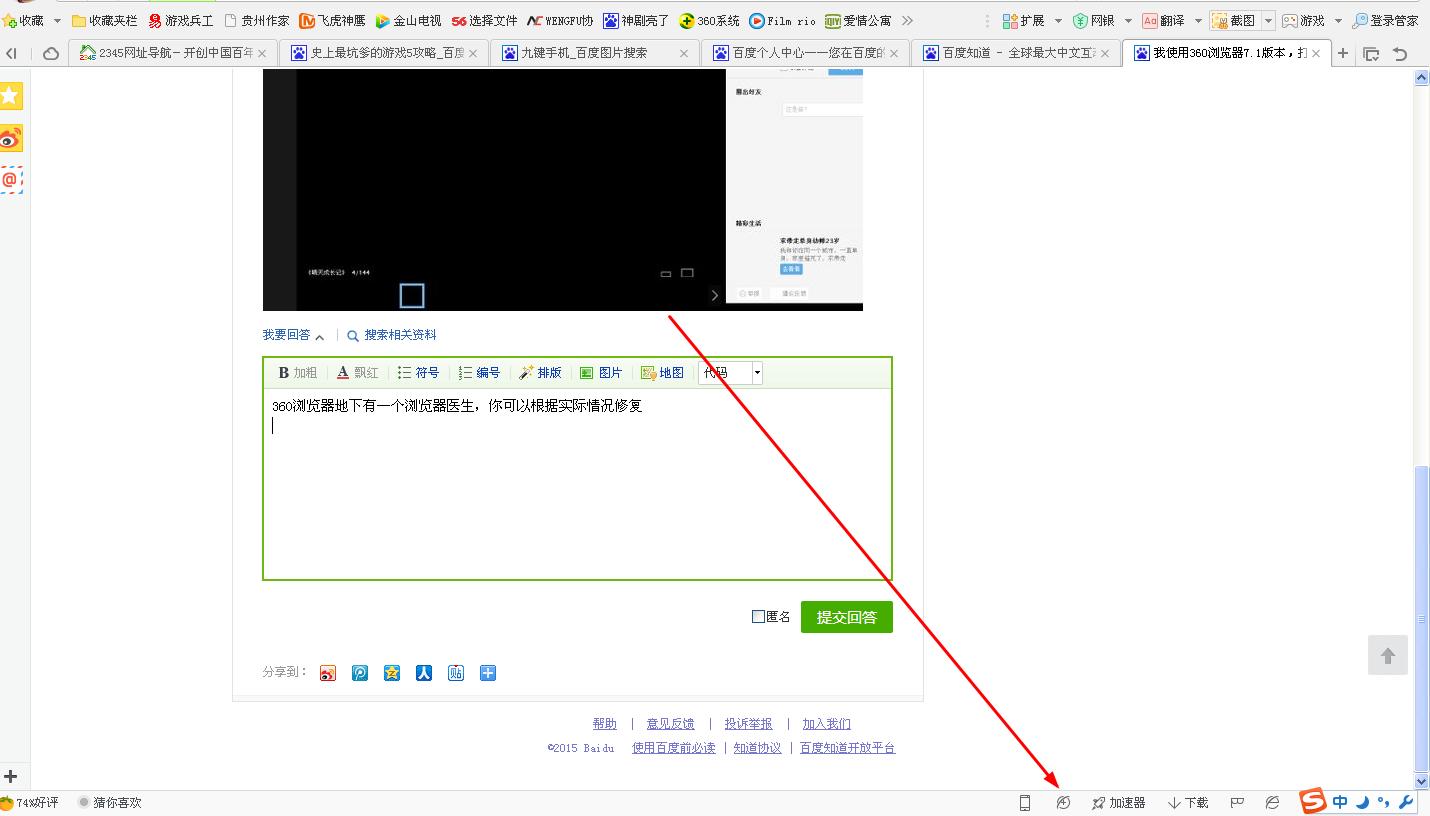The width and height of the screenshot is (1430, 816).
Task: Open a new tab with plus button
Action: point(1343,53)
